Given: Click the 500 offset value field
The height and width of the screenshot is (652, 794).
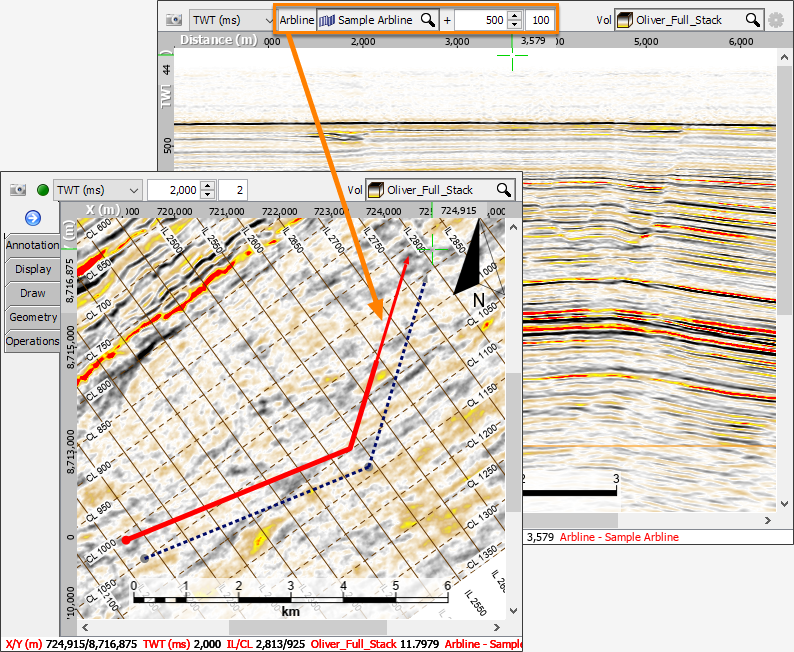Looking at the screenshot, I should 481,20.
